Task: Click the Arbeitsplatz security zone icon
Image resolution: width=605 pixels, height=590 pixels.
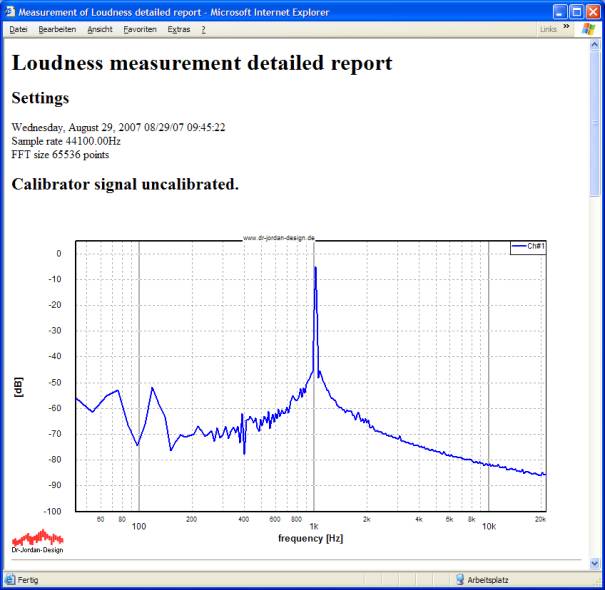Action: (460, 580)
